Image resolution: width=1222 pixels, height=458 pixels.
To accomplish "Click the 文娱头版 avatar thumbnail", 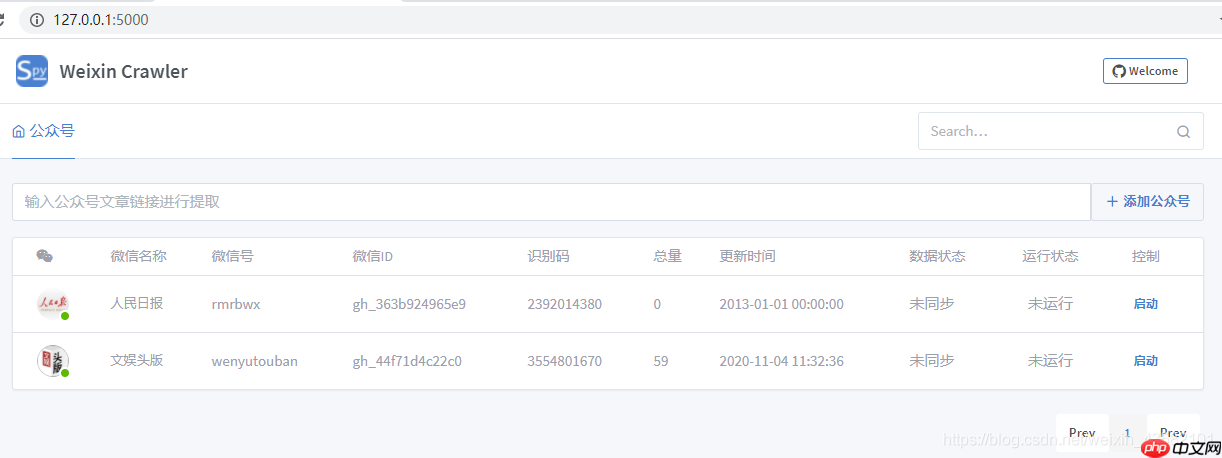I will 53,361.
